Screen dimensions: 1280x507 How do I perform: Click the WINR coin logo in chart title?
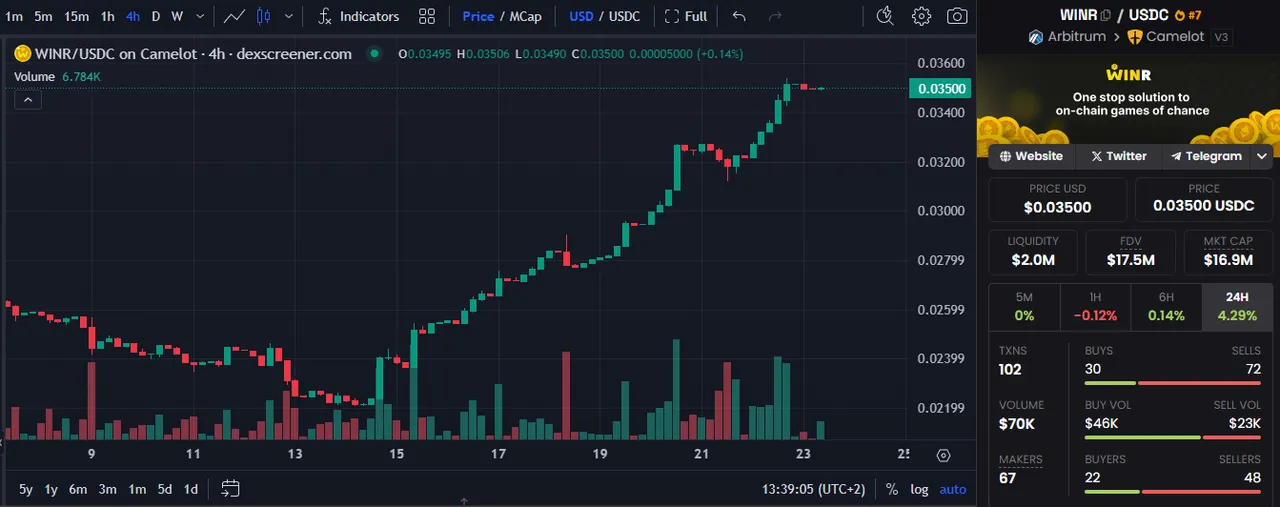point(22,54)
